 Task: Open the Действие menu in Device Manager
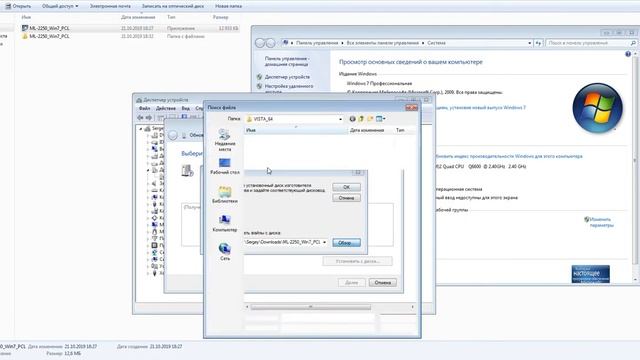point(166,108)
